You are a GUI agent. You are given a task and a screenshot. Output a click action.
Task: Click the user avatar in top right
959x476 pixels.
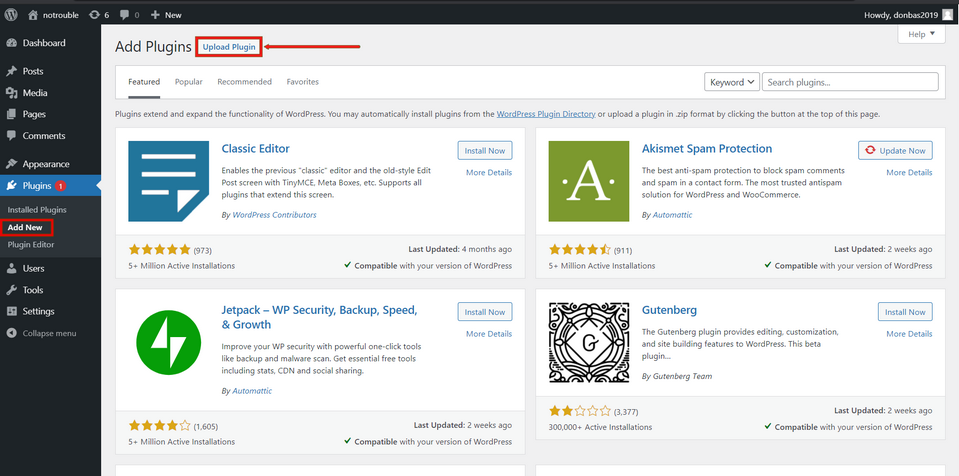[947, 15]
